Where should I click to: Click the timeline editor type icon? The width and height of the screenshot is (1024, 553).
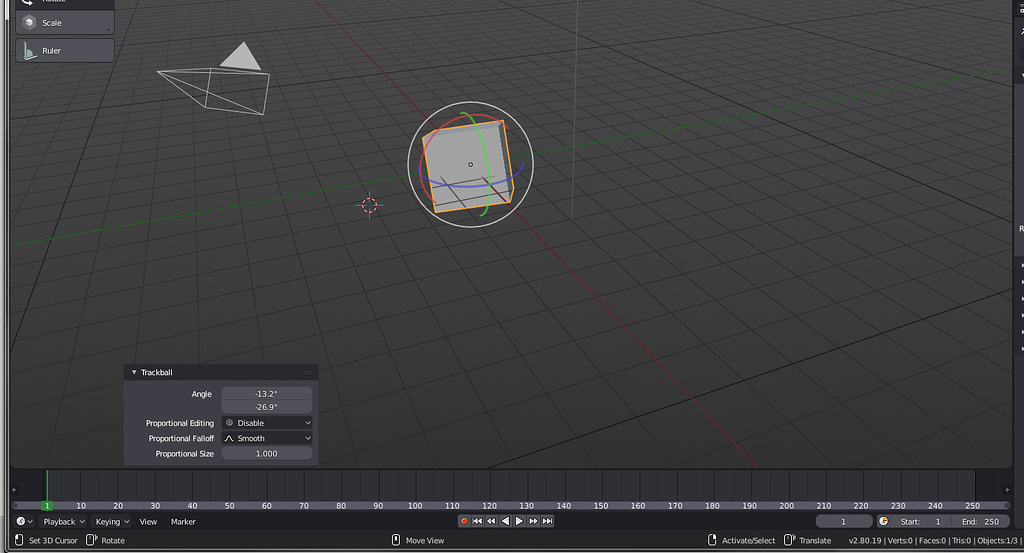[24, 521]
